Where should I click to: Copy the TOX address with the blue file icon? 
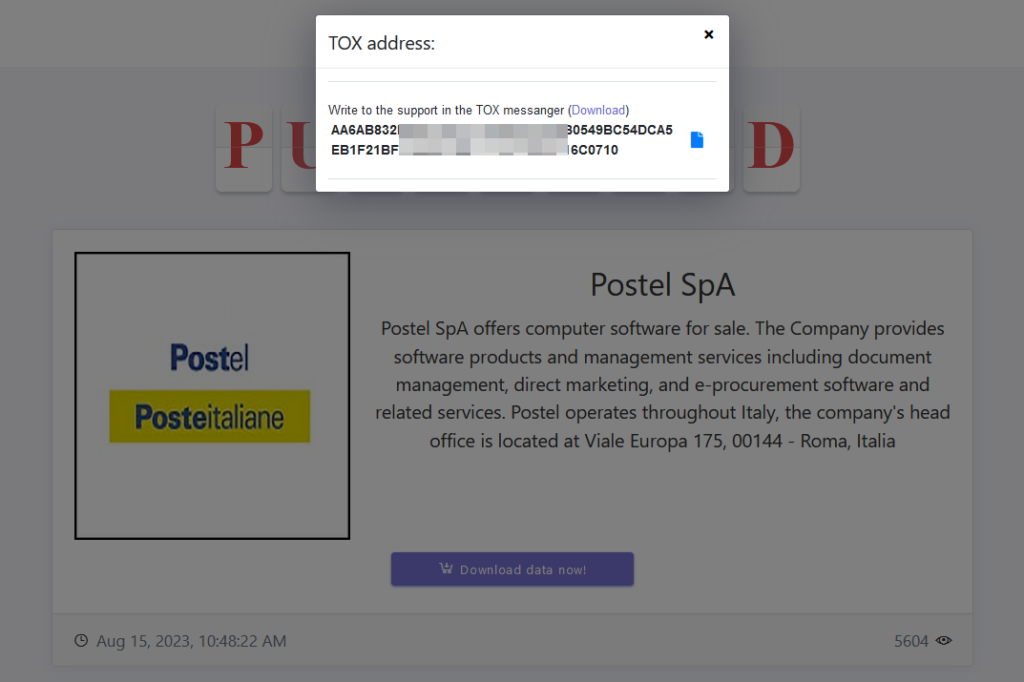(697, 140)
